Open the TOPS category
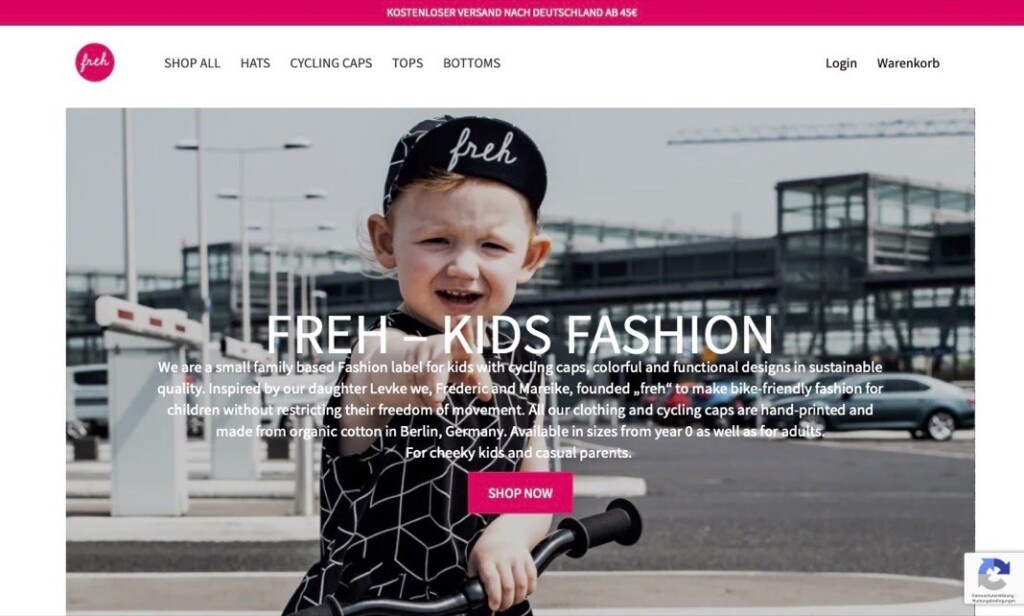The width and height of the screenshot is (1024, 616). [408, 63]
